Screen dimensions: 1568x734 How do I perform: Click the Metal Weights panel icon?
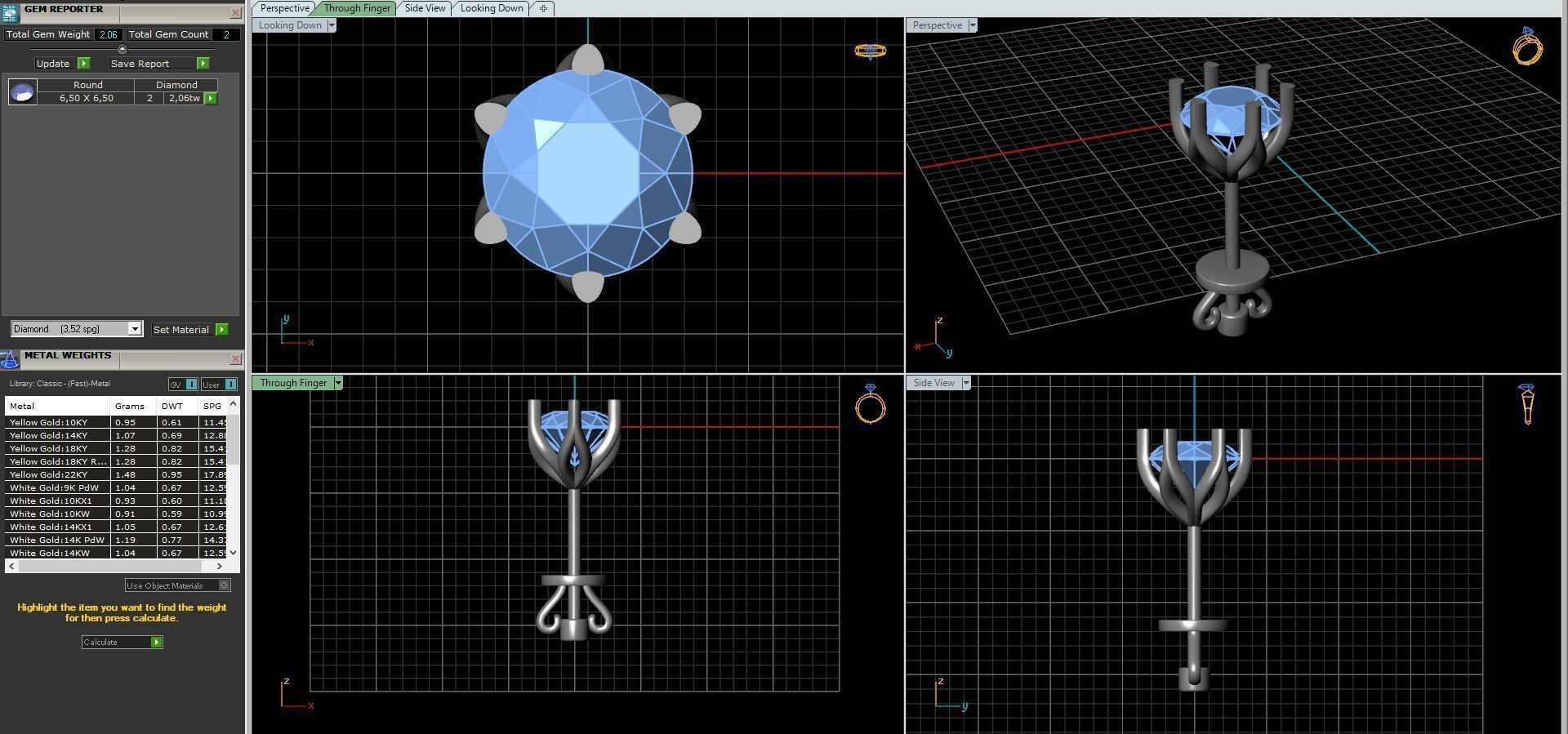tap(9, 359)
